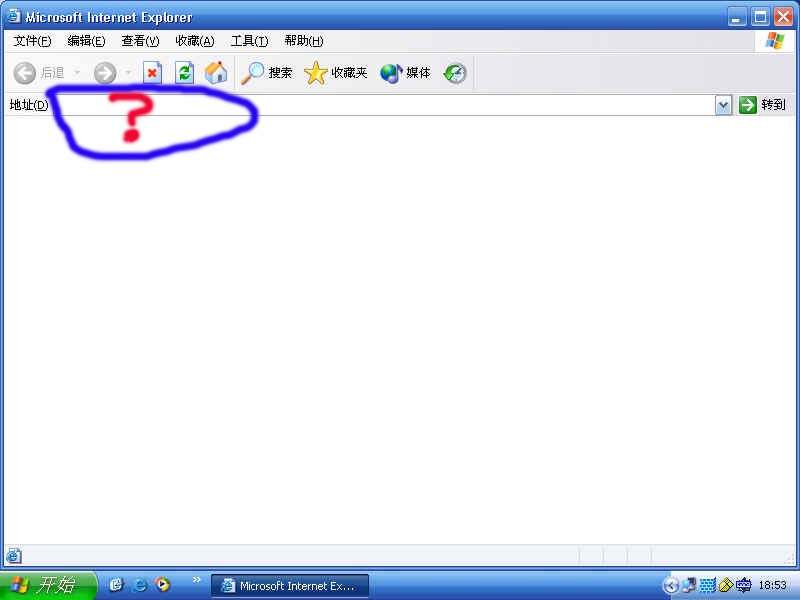
Task: Click the title bar IE document icon
Action: (x=13, y=16)
